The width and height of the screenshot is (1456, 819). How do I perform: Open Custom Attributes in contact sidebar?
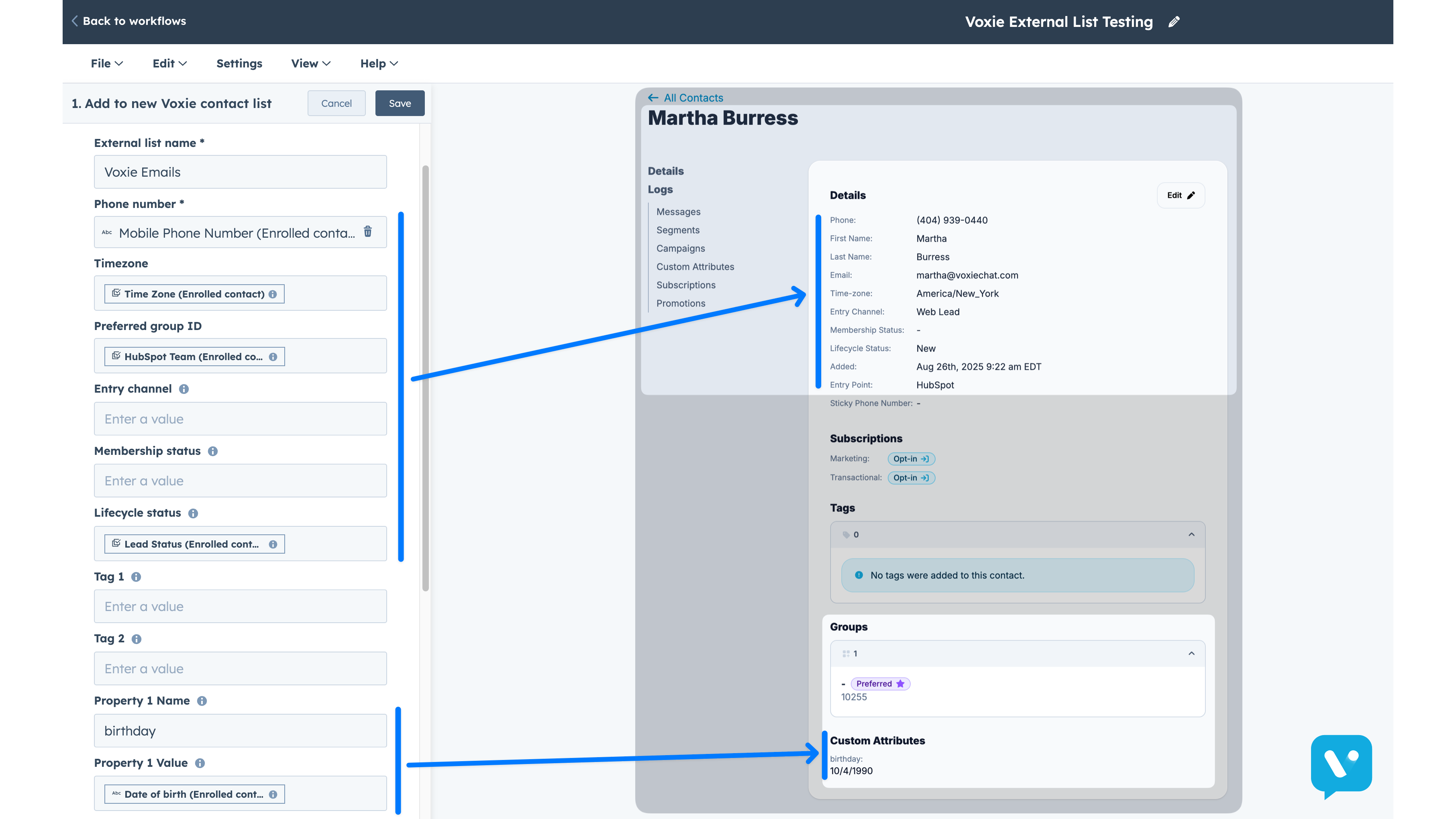click(695, 267)
